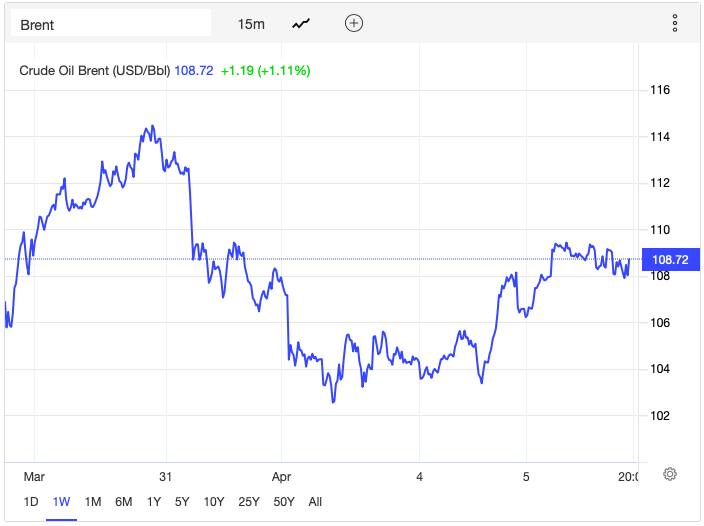
Task: Switch to the 6M time range
Action: [x=124, y=501]
